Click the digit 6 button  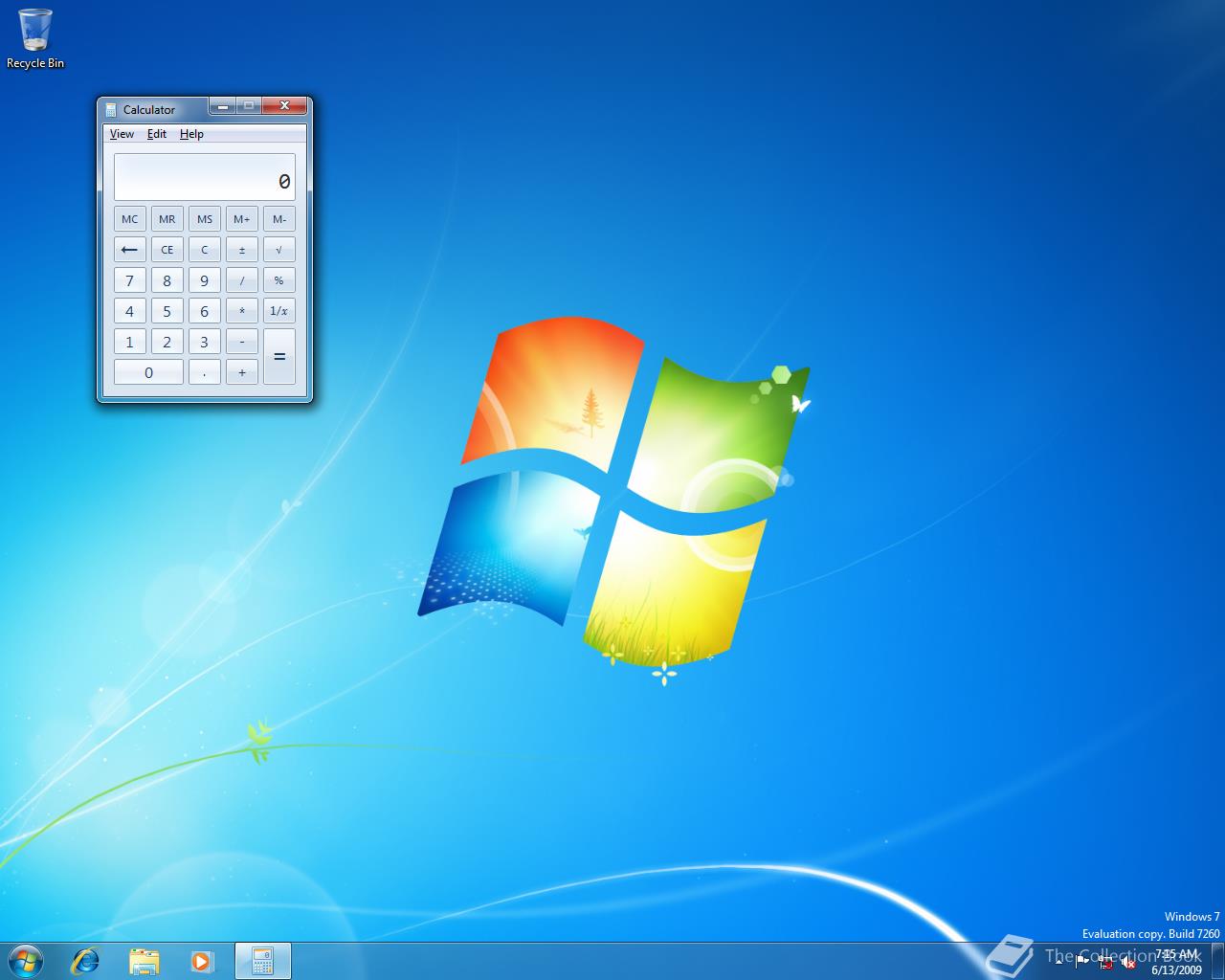point(204,311)
